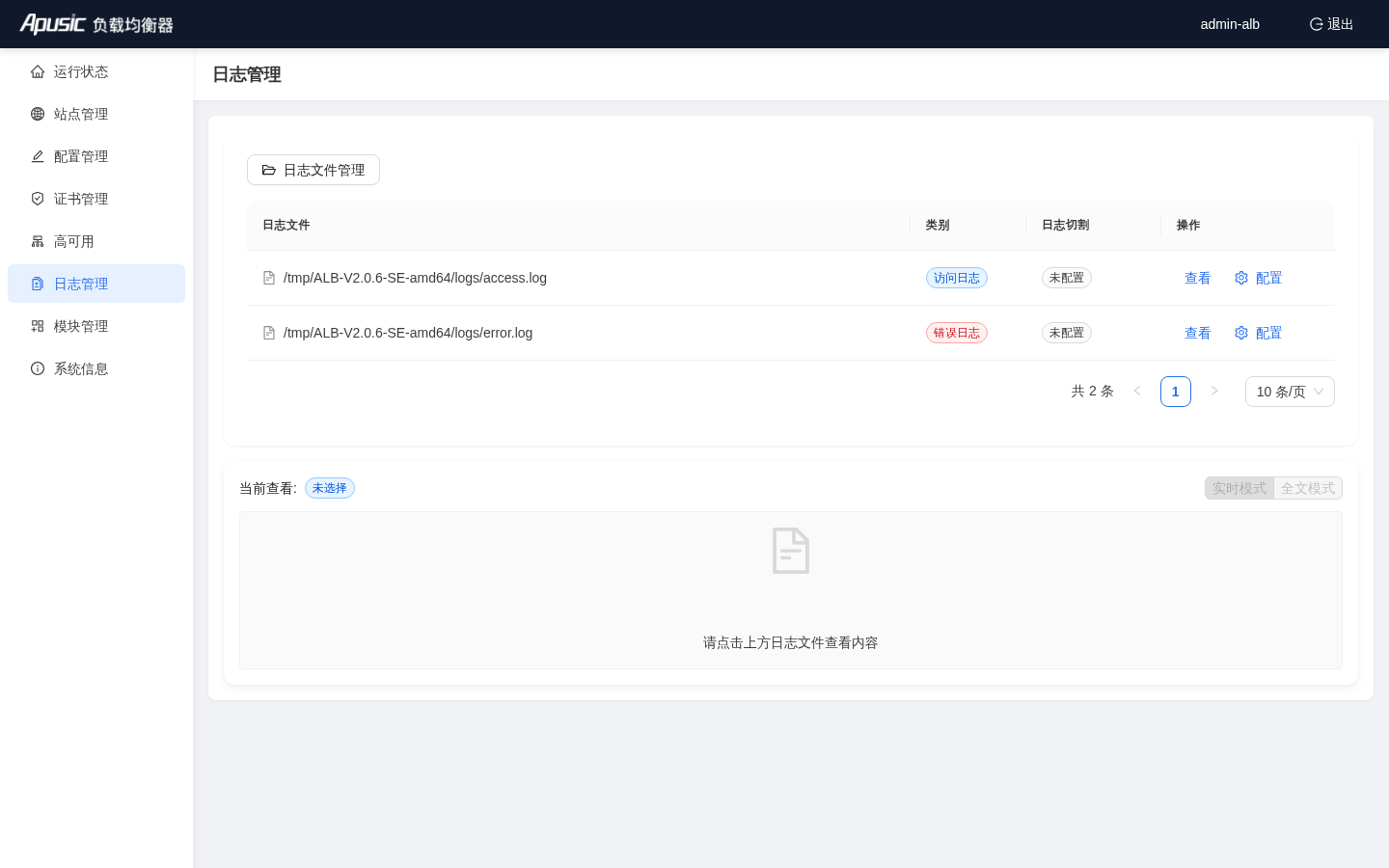Click the file icon beside error.log
The height and width of the screenshot is (868, 1389).
point(269,333)
